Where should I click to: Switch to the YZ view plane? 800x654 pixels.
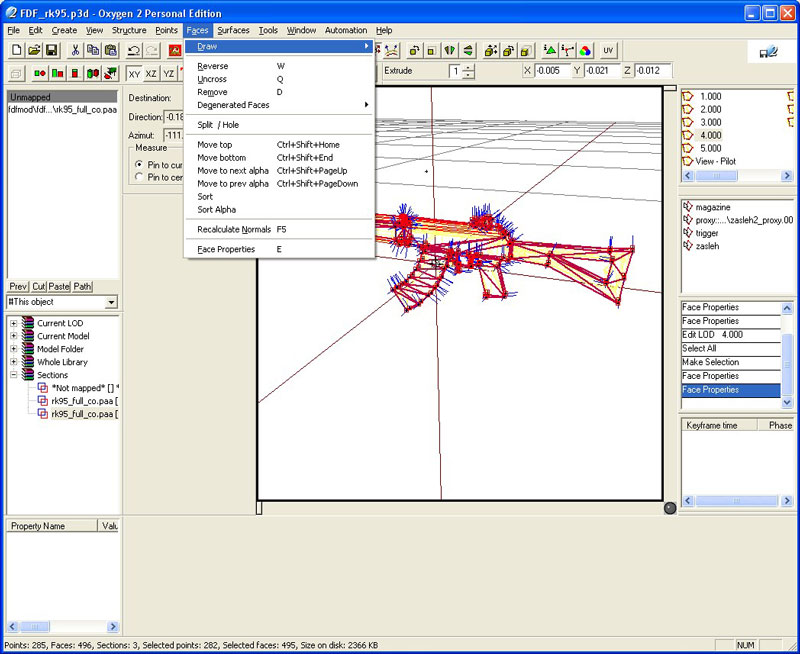click(x=168, y=73)
